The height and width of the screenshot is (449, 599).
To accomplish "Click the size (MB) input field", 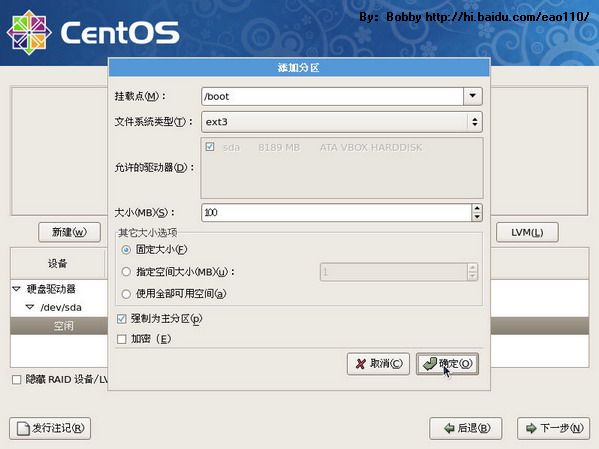I will (337, 212).
